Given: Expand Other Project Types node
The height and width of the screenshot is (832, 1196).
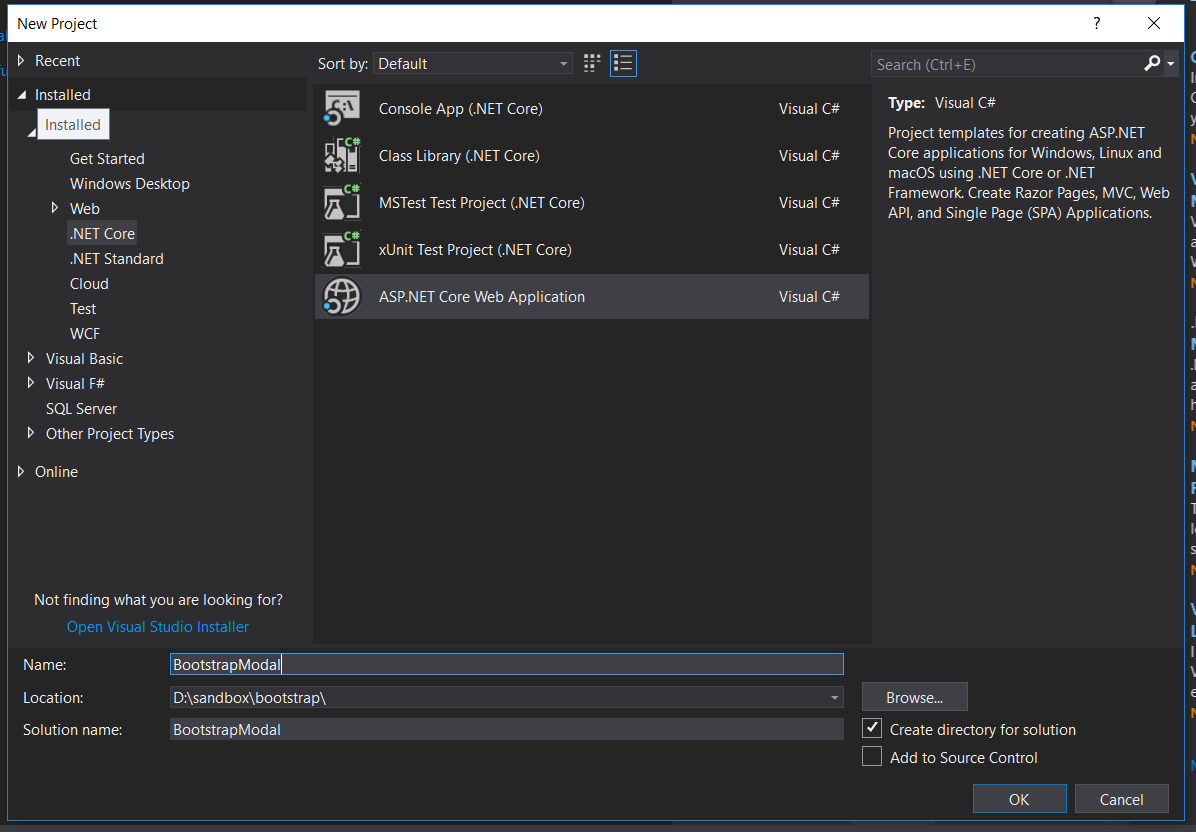Looking at the screenshot, I should [x=31, y=432].
